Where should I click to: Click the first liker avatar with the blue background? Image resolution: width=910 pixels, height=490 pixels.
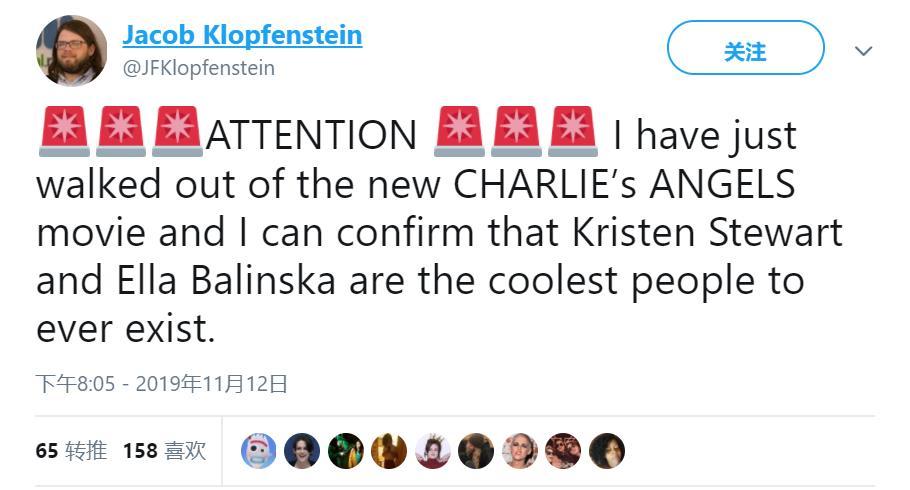pos(259,452)
